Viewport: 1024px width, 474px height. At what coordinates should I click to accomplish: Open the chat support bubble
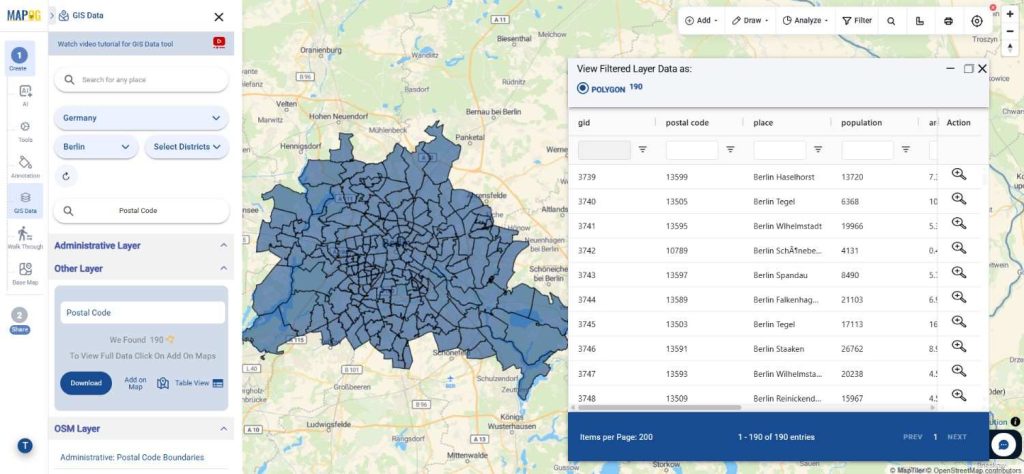tap(1004, 445)
